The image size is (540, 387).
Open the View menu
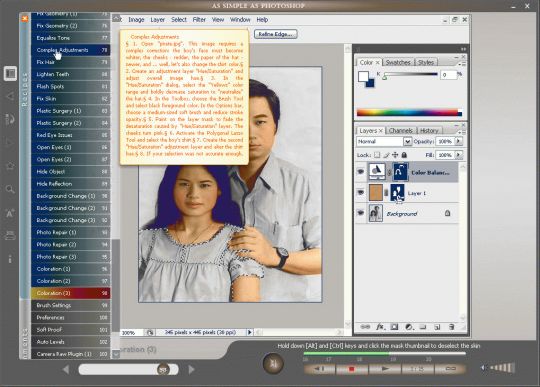pyautogui.click(x=218, y=20)
